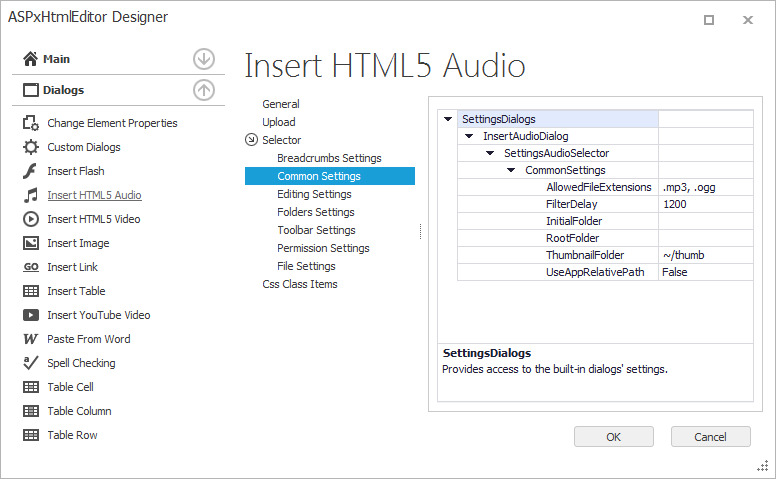This screenshot has width=776, height=479.
Task: Click Table Row grid icon
Action: pos(31,435)
